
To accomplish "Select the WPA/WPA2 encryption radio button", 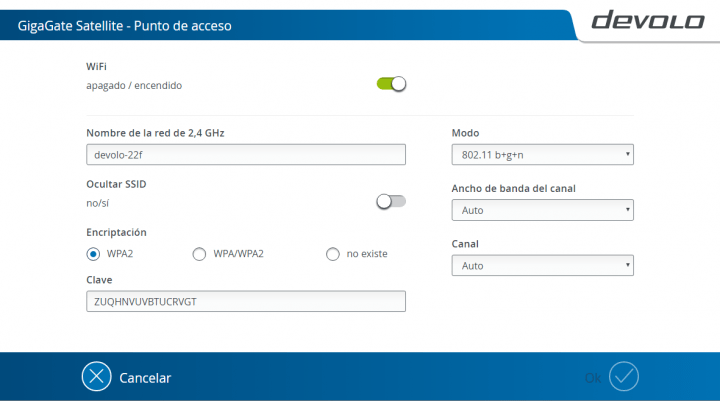I will click(x=199, y=254).
